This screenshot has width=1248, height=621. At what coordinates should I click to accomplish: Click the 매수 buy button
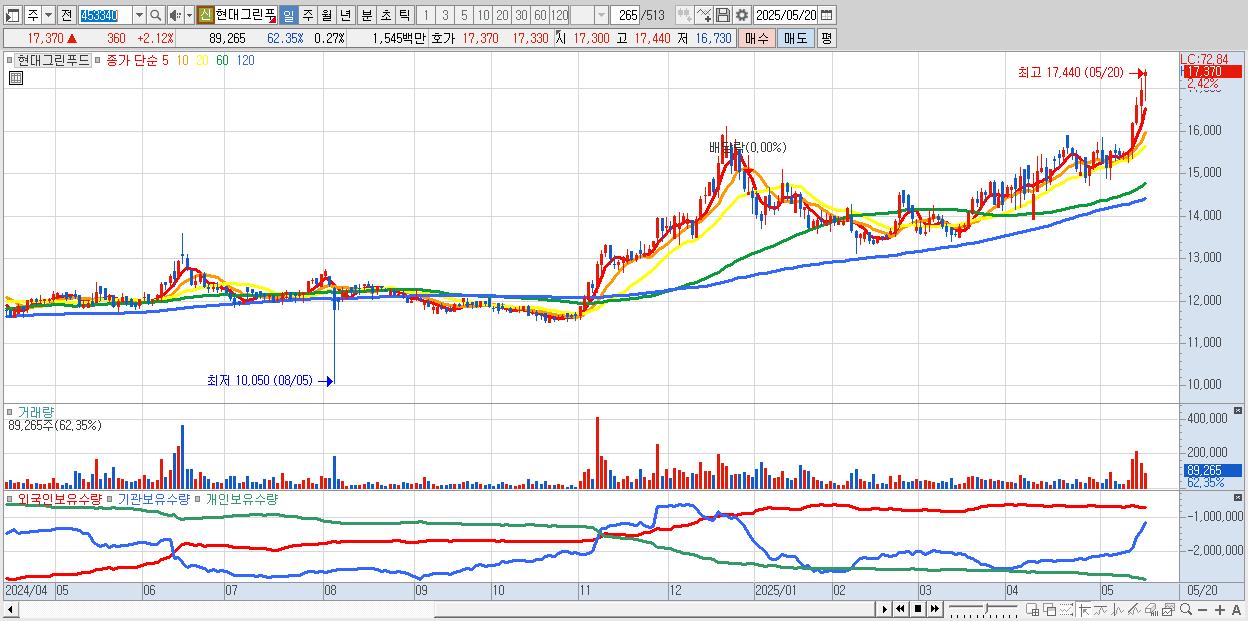(757, 38)
